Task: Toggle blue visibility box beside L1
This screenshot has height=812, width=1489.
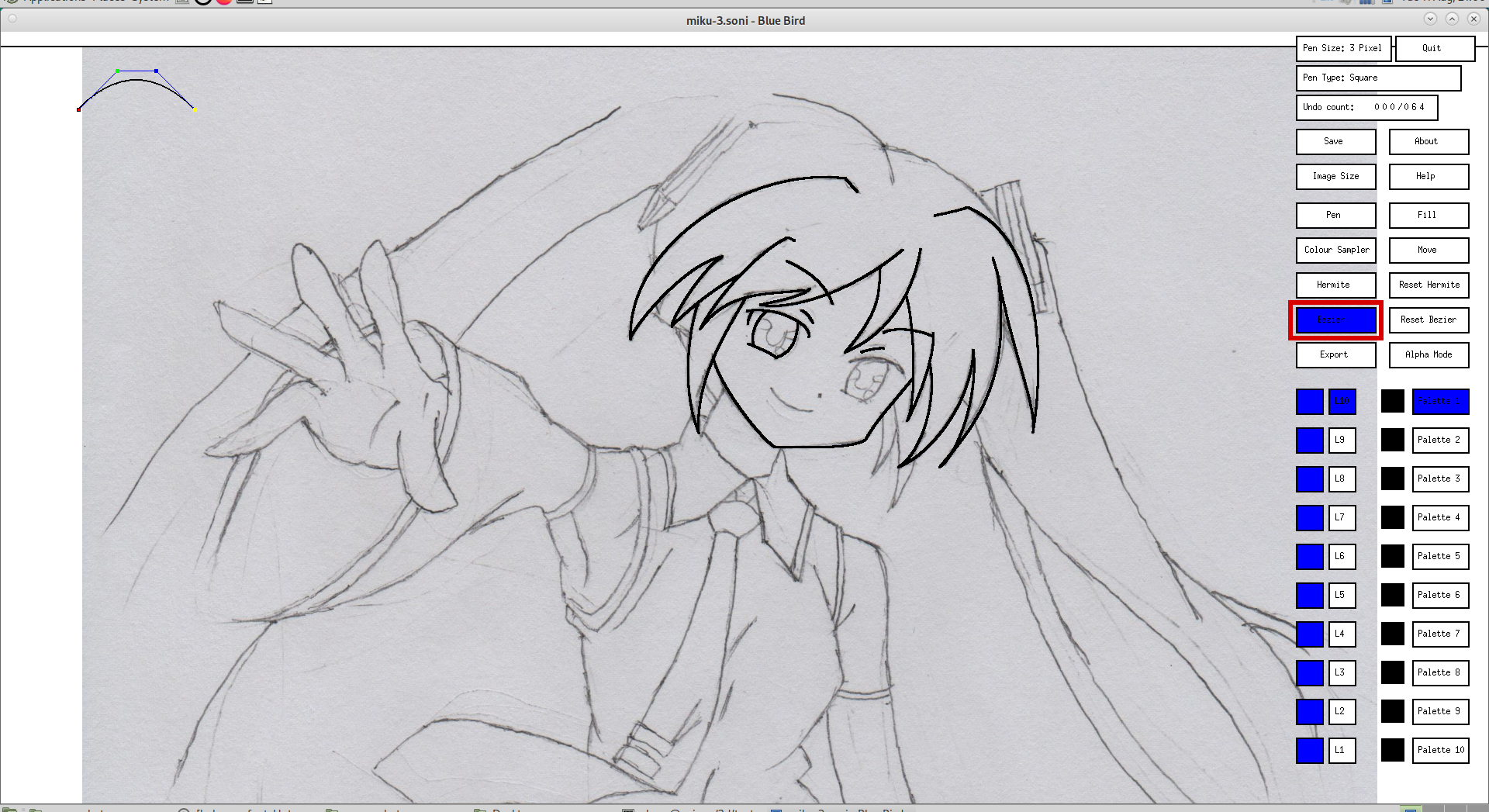Action: click(1310, 751)
